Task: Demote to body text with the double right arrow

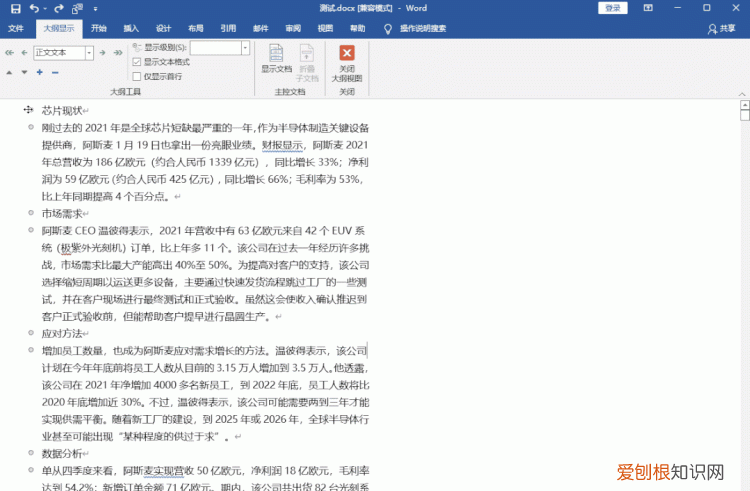Action: (x=118, y=53)
